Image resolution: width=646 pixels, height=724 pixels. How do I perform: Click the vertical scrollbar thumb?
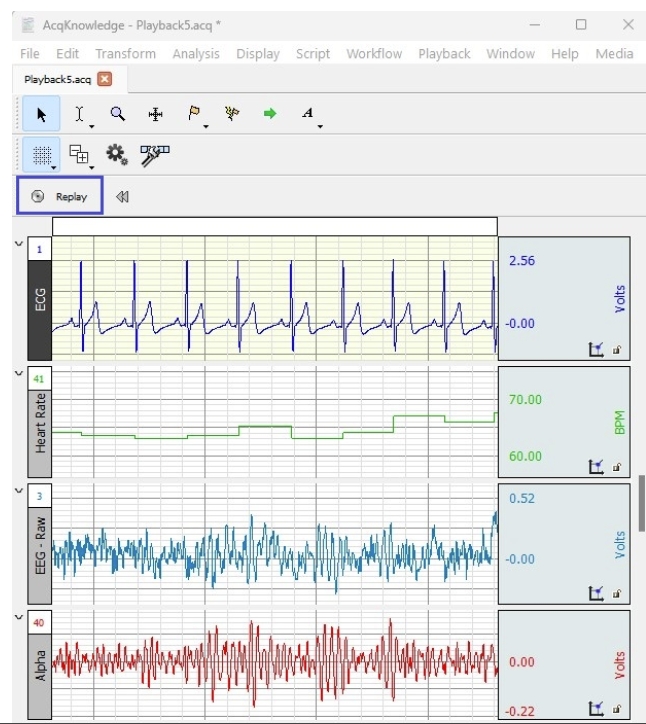pos(641,503)
